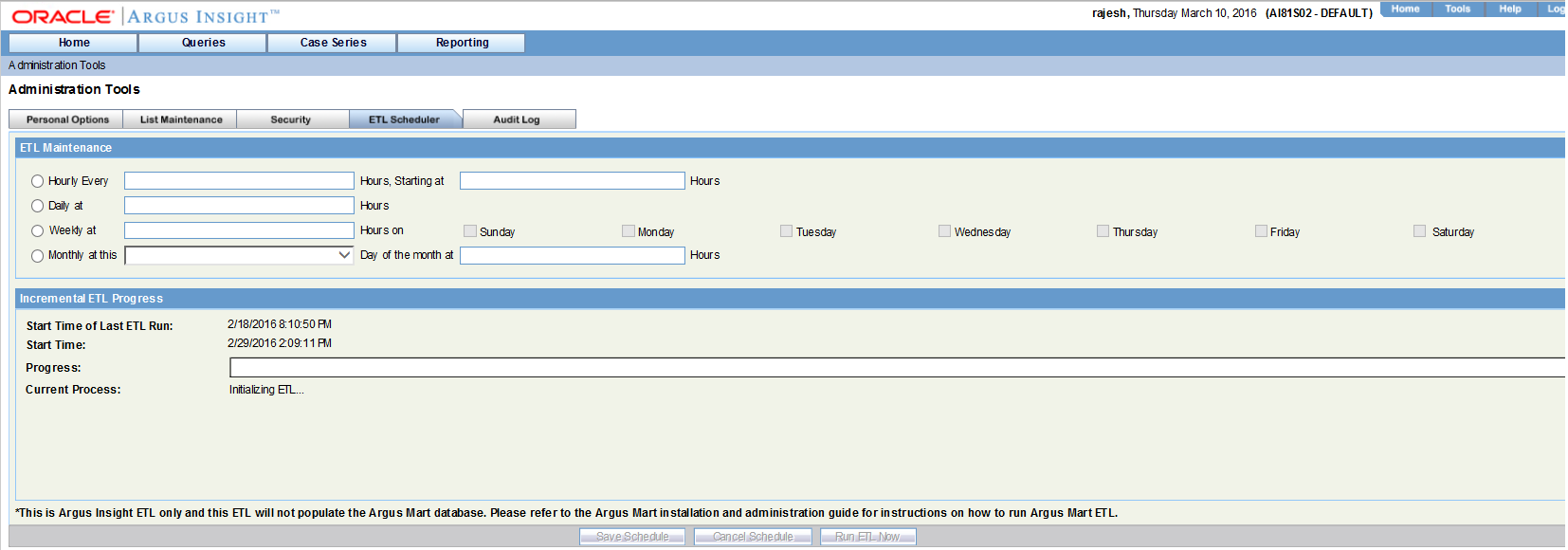Screen dimensions: 1568x550
Task: Open the Monthly day-of-month dropdown
Action: tap(240, 255)
